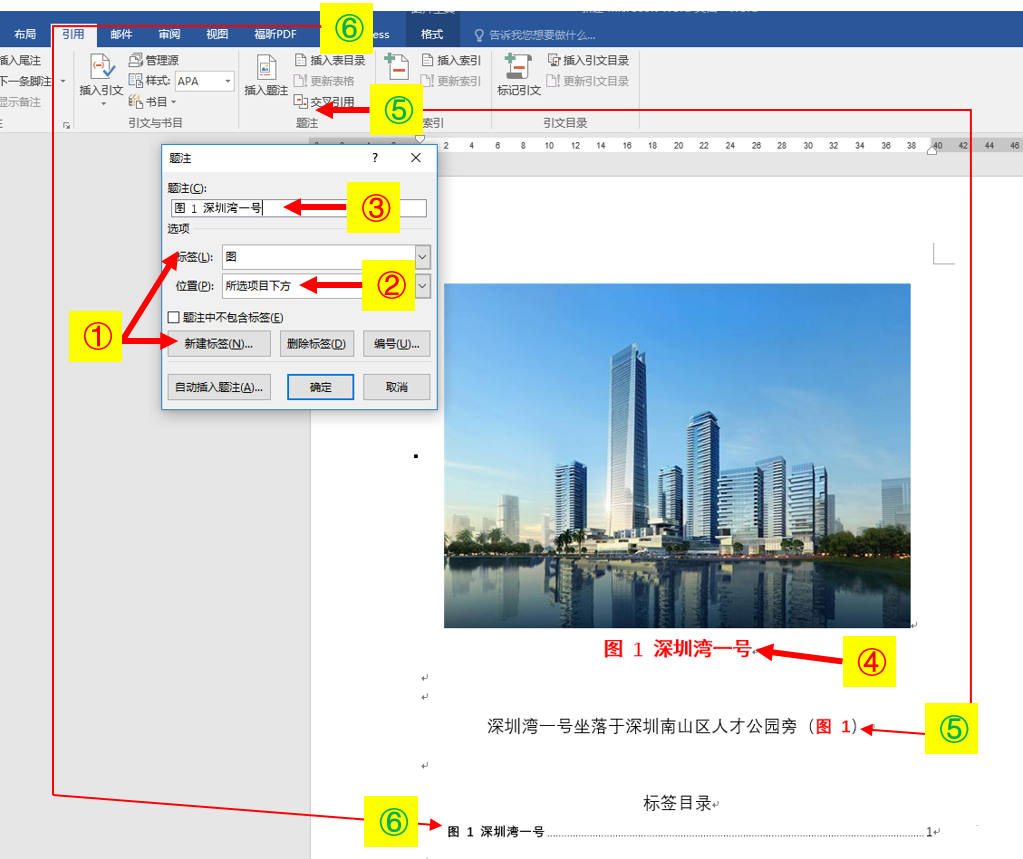Click Update Table of Authorities (更新引文目录)
The height and width of the screenshot is (859, 1023).
tap(588, 81)
